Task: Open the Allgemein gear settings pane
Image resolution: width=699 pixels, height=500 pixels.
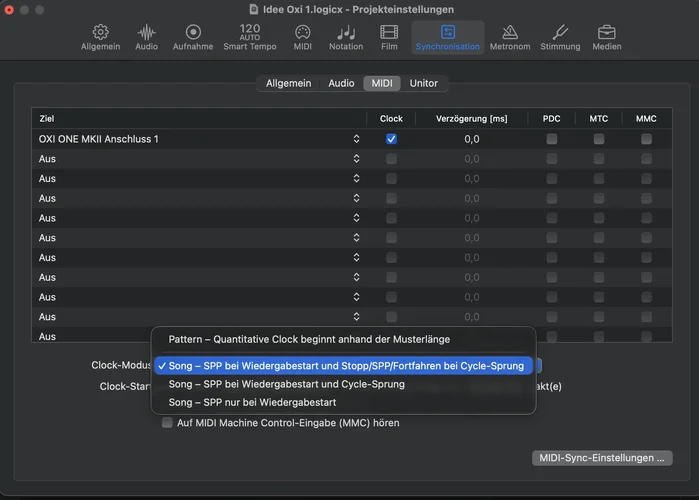Action: point(100,37)
